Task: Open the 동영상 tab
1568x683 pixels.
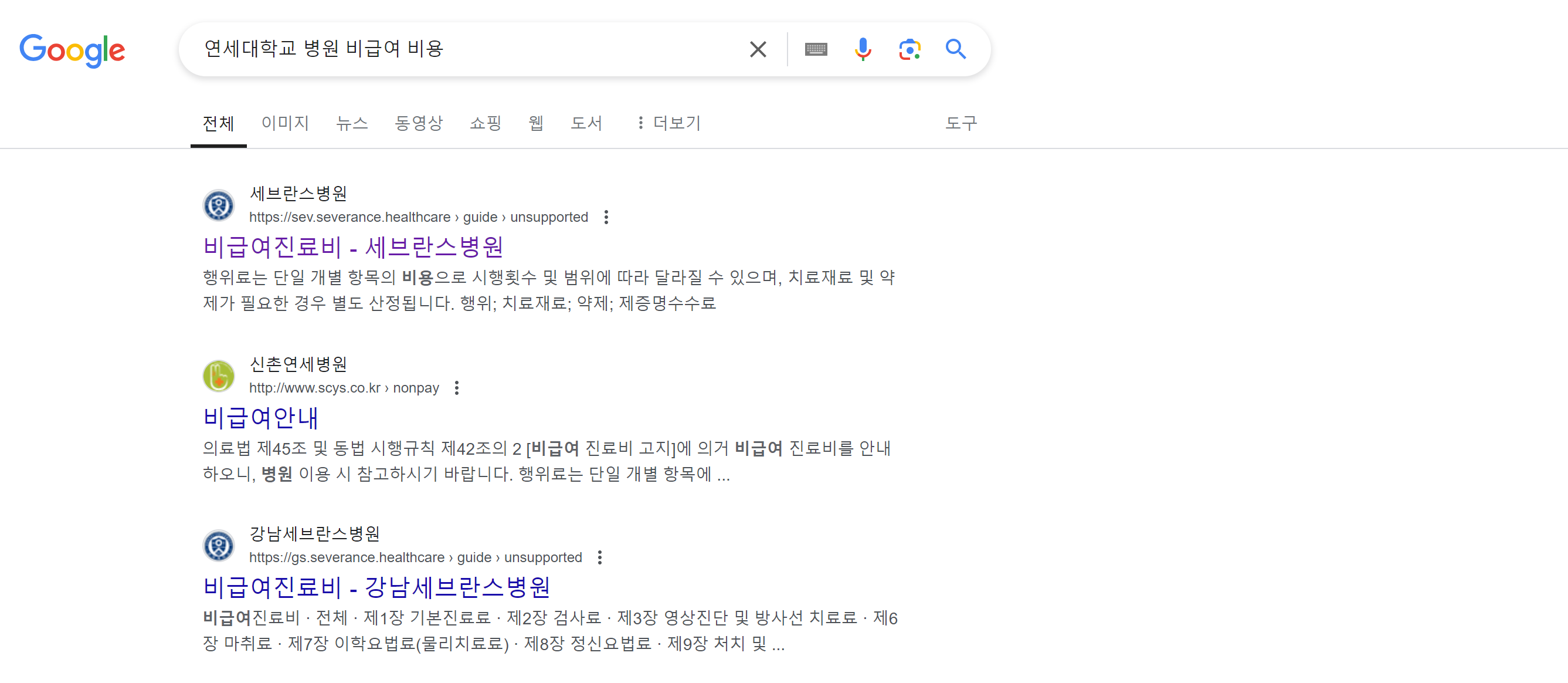Action: [419, 124]
